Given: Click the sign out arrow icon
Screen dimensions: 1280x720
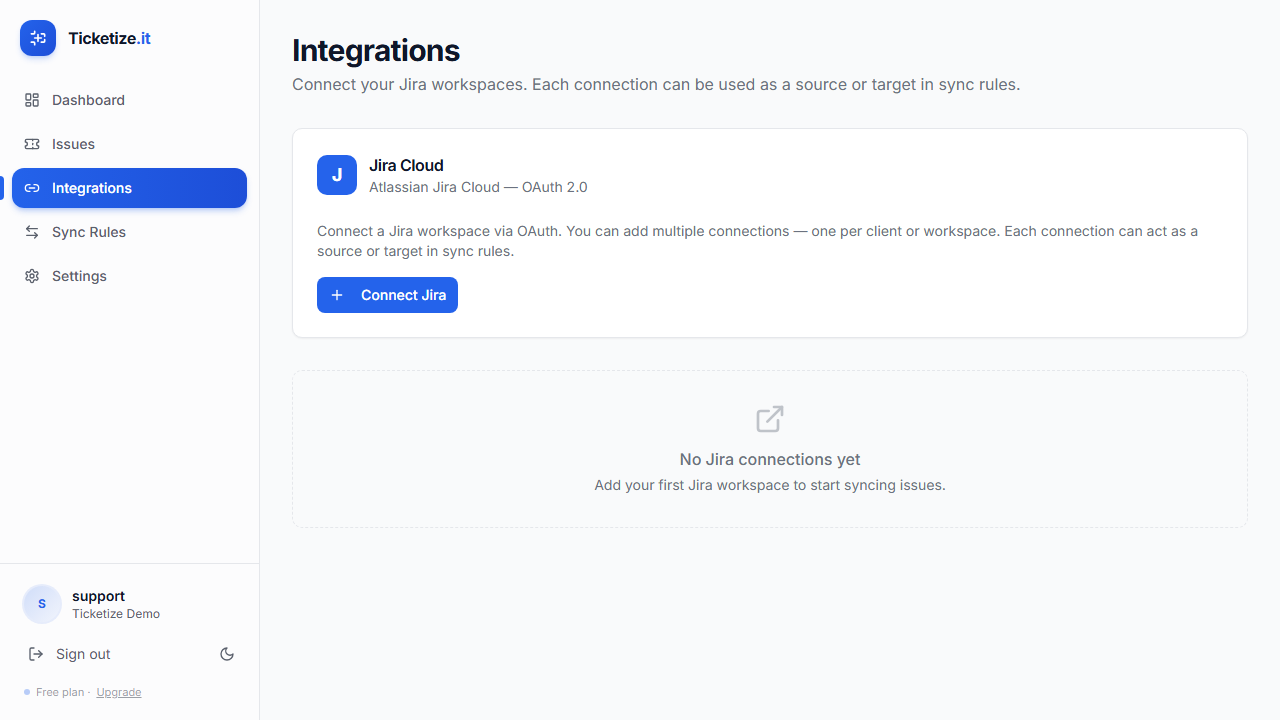Looking at the screenshot, I should point(36,654).
